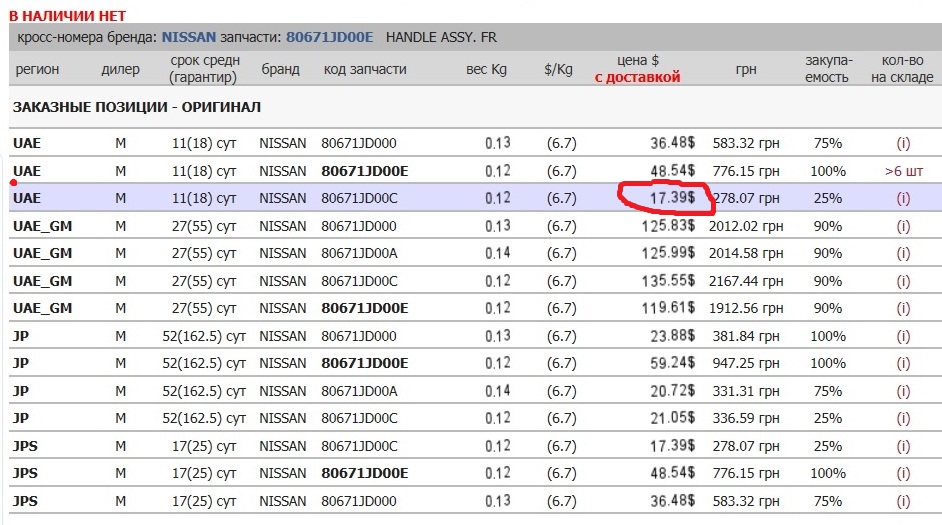
Task: Select part code 80671JD00A in 125.99$ row
Action: coord(358,253)
